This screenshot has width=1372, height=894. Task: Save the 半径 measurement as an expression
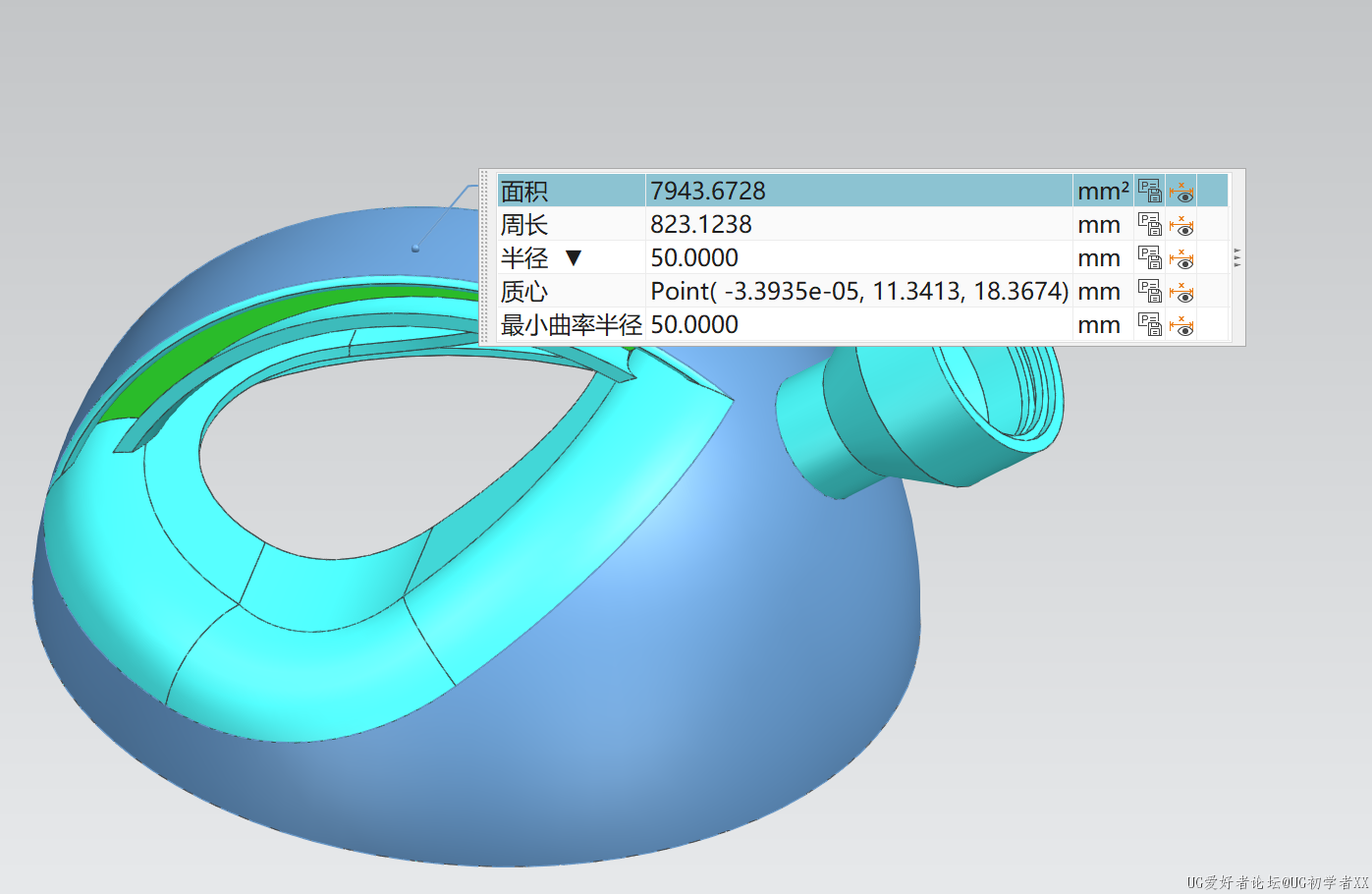pos(1149,257)
